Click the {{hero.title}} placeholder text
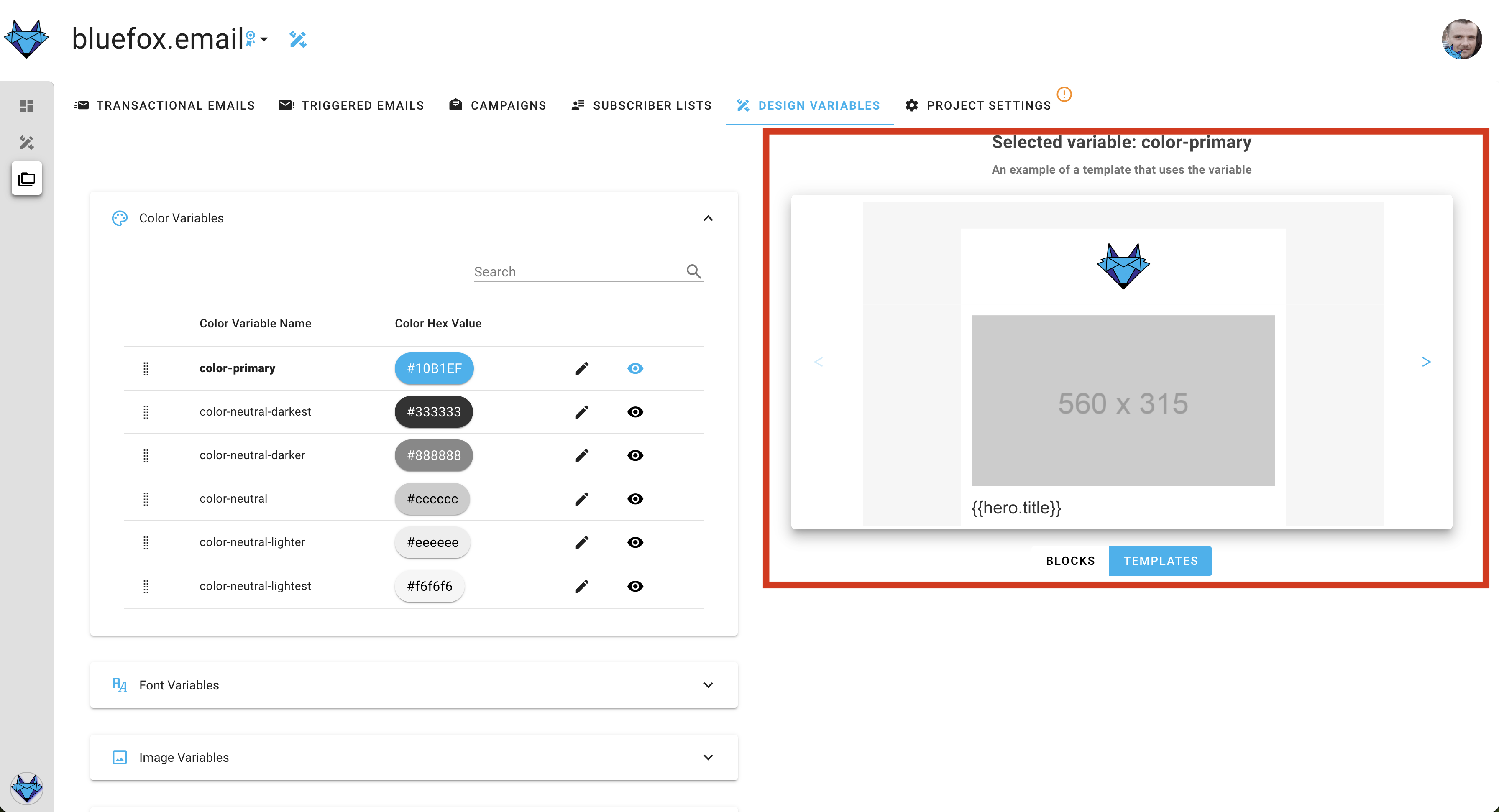Viewport: 1499px width, 812px height. [1016, 508]
